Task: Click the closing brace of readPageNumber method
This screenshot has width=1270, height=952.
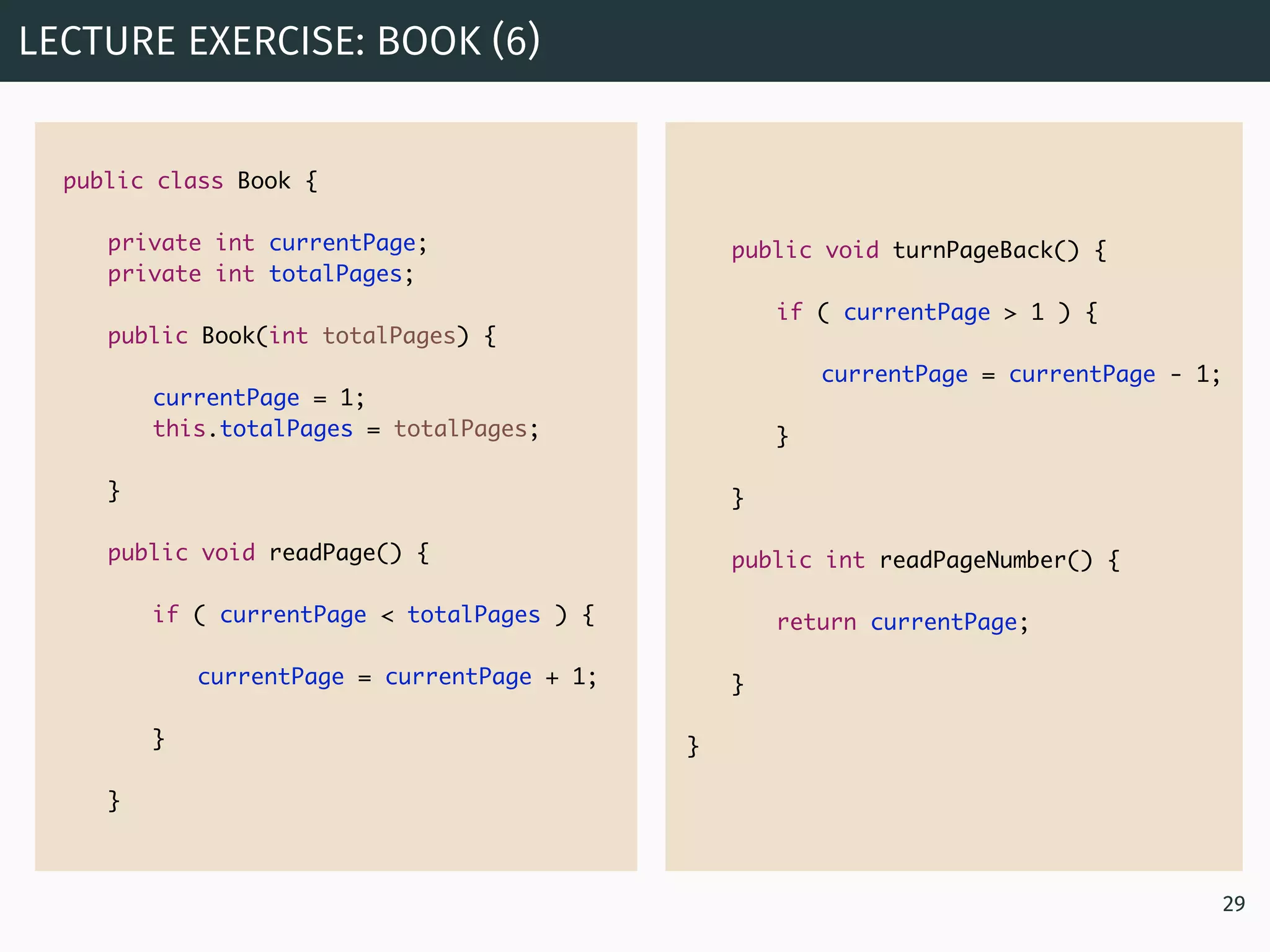Action: tap(737, 684)
